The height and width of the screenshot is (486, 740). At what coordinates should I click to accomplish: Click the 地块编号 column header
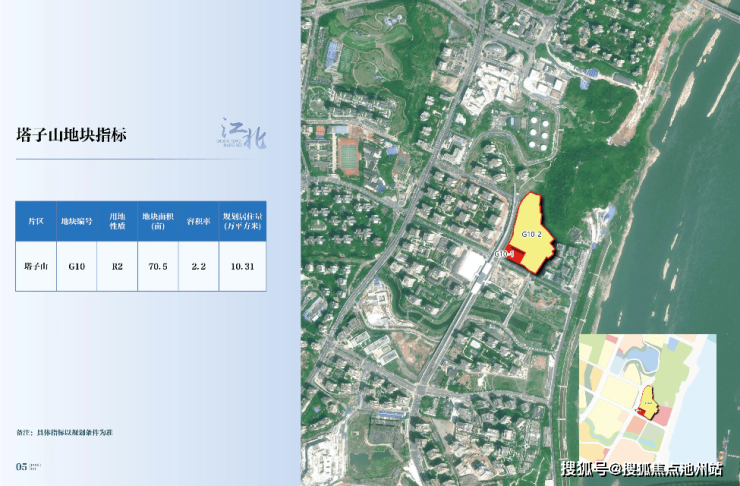pos(76,221)
